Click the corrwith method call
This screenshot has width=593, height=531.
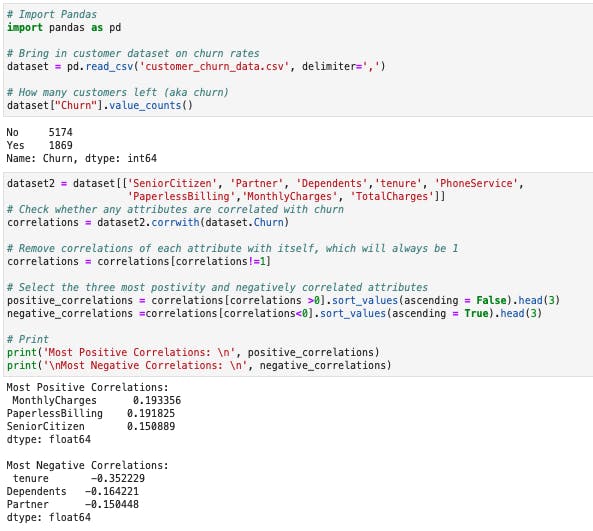point(175,222)
